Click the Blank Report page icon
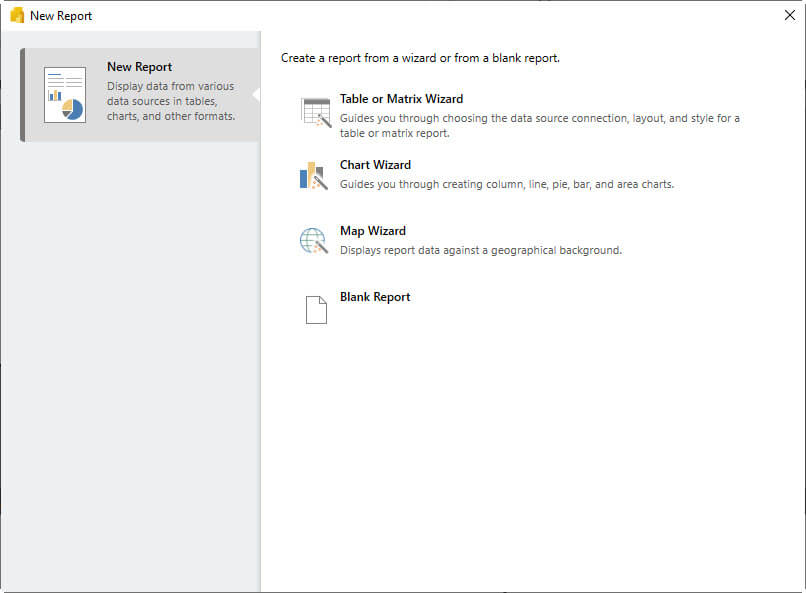The image size is (806, 593). tap(315, 309)
